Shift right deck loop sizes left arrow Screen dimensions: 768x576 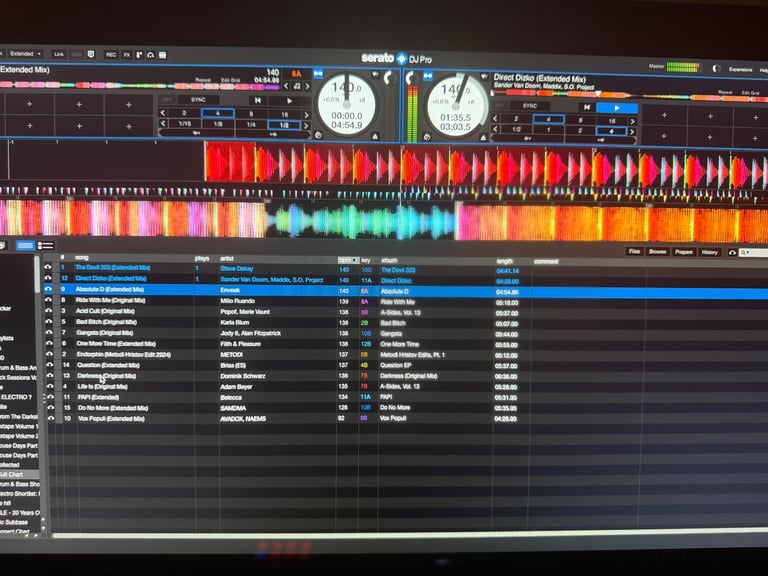[x=495, y=118]
